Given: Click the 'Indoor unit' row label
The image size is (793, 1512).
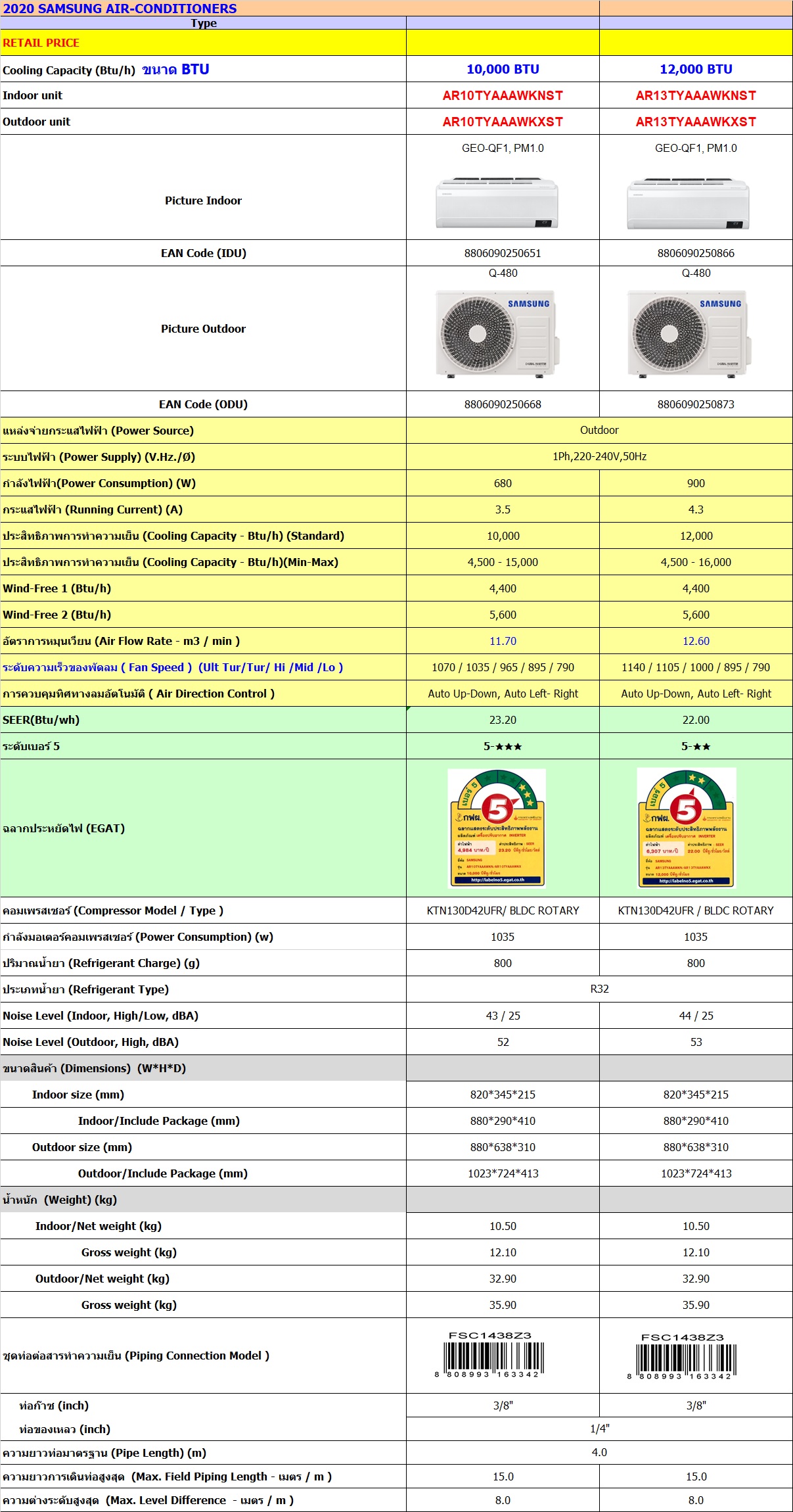Looking at the screenshot, I should (32, 95).
